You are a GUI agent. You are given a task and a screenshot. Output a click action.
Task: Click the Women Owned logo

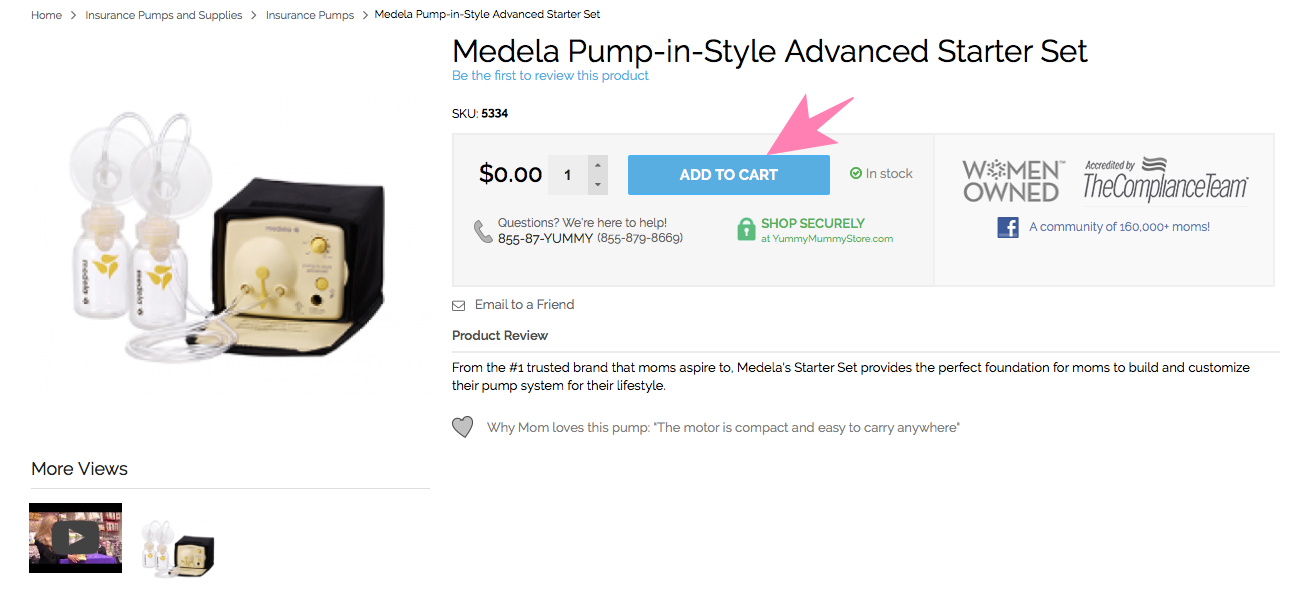pyautogui.click(x=1011, y=181)
